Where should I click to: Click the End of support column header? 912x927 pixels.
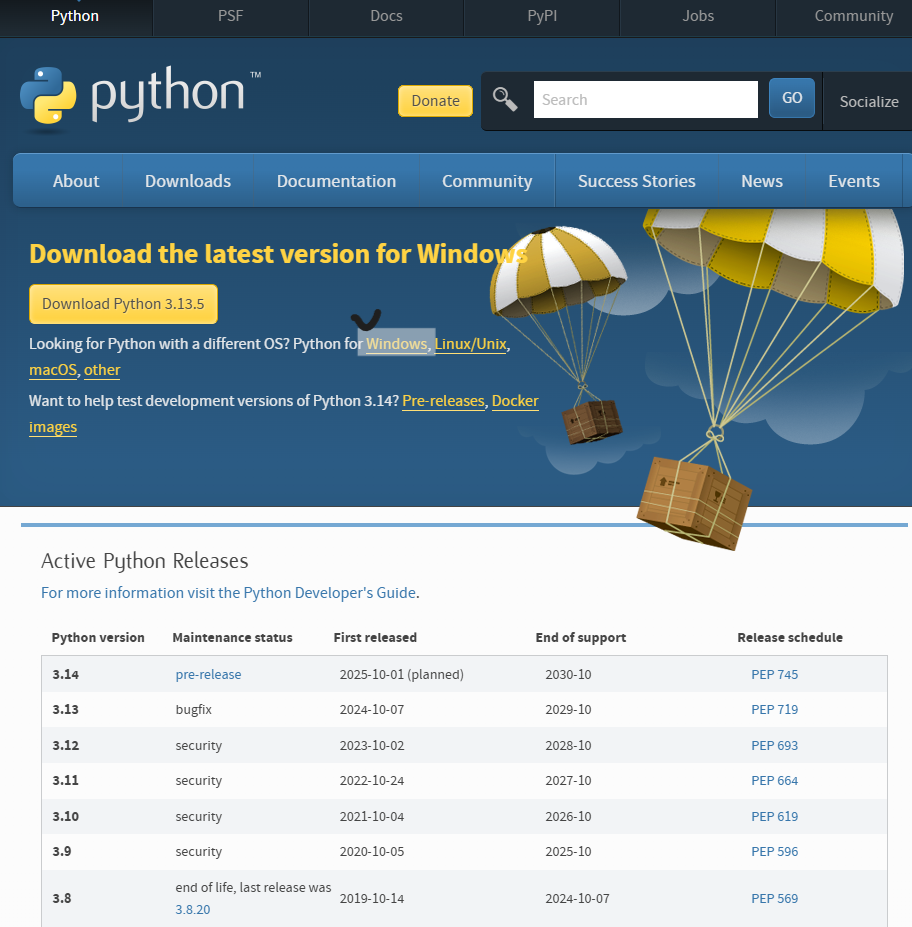(x=580, y=637)
